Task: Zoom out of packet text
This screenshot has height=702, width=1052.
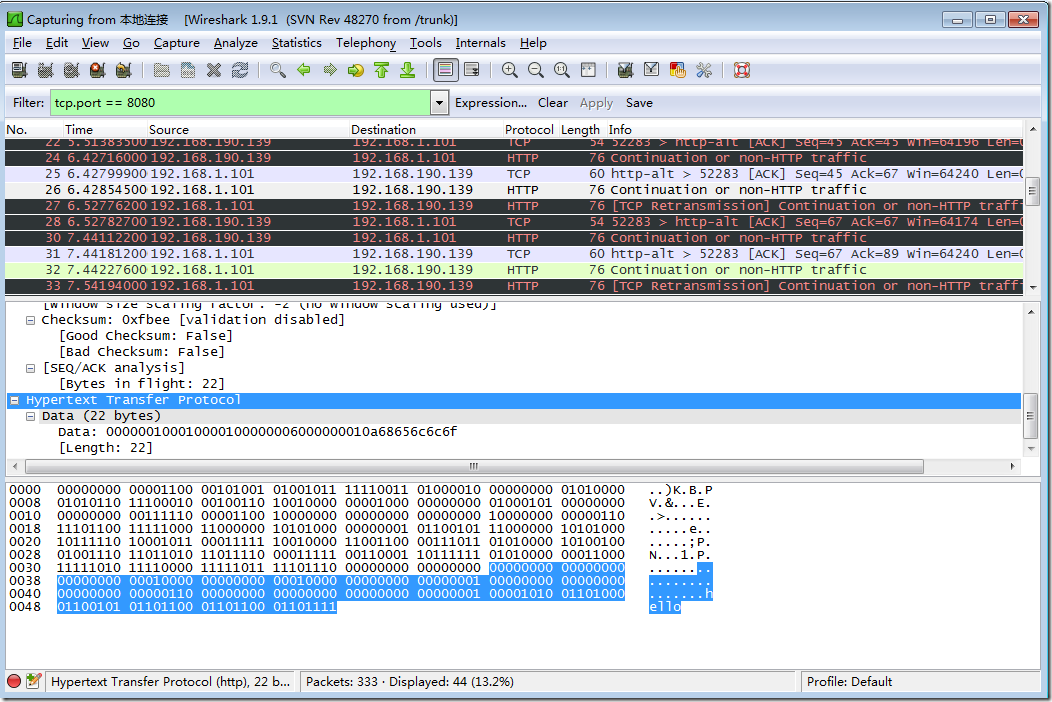Action: [536, 70]
